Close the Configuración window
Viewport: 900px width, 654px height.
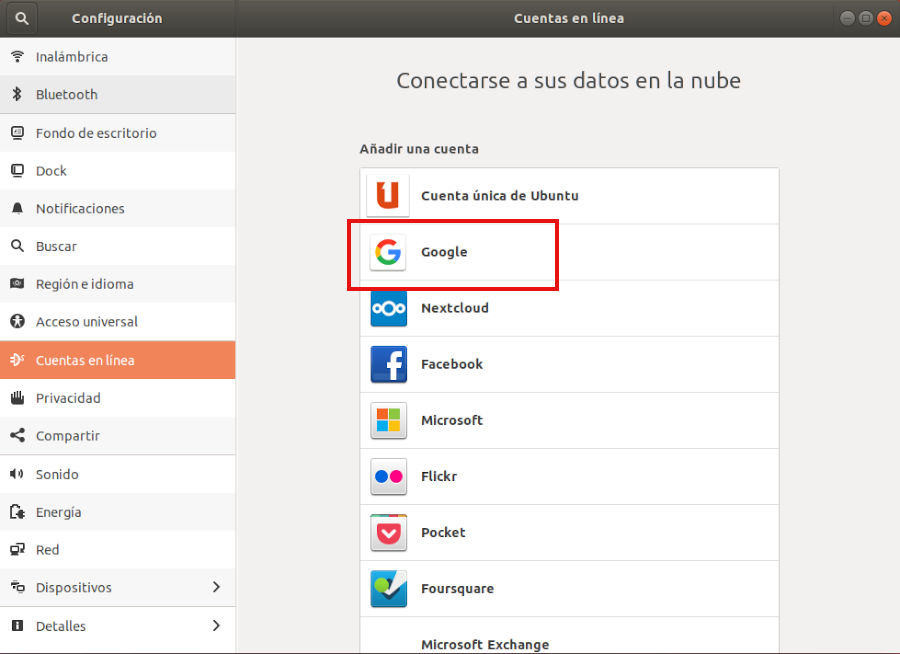[884, 18]
